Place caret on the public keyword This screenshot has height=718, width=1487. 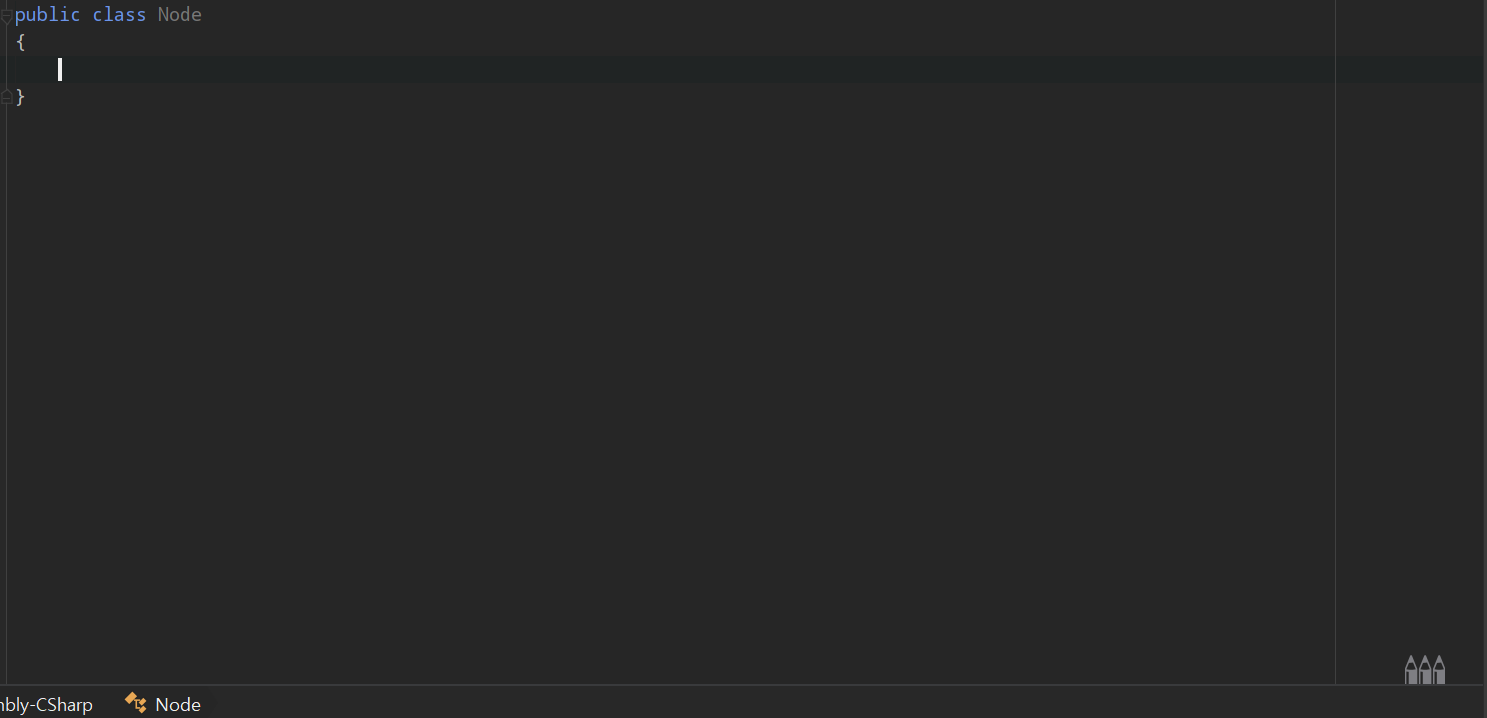click(x=47, y=15)
